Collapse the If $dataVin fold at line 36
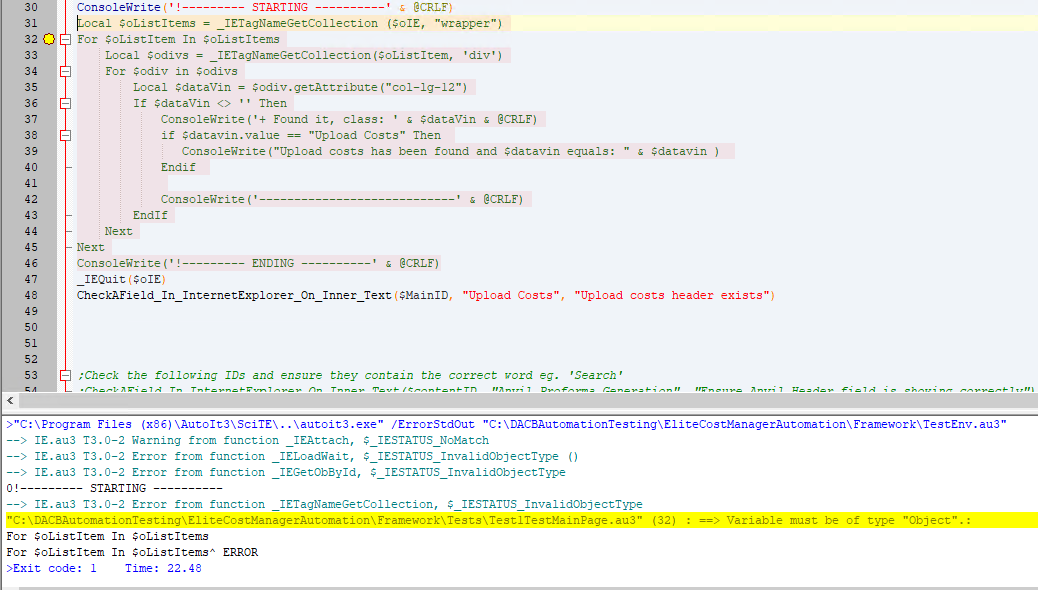Viewport: 1038px width, 590px height. coord(66,103)
